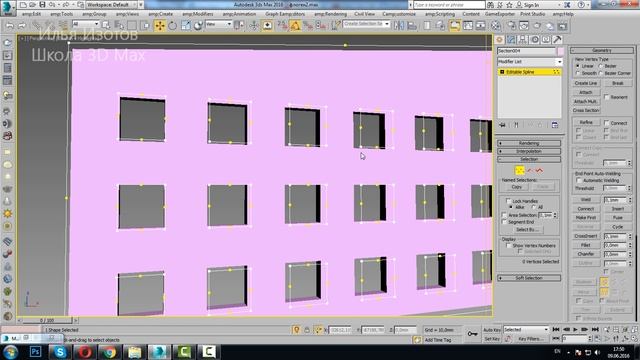Open Photoshop from the taskbar

[x=35, y=352]
